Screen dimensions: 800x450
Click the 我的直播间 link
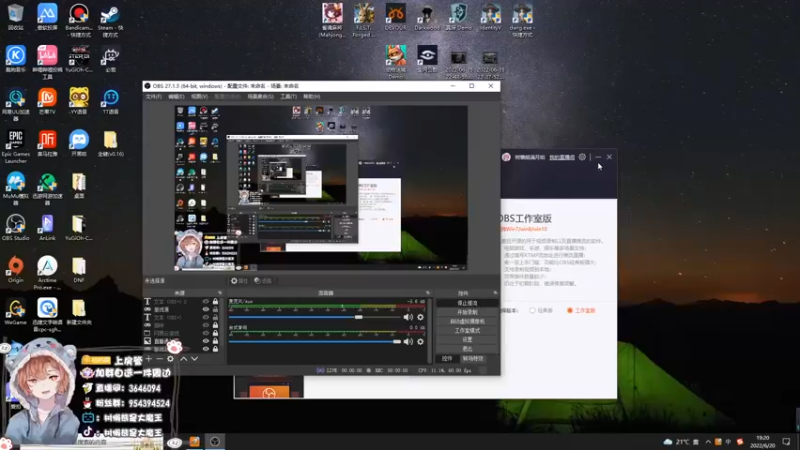pos(562,157)
